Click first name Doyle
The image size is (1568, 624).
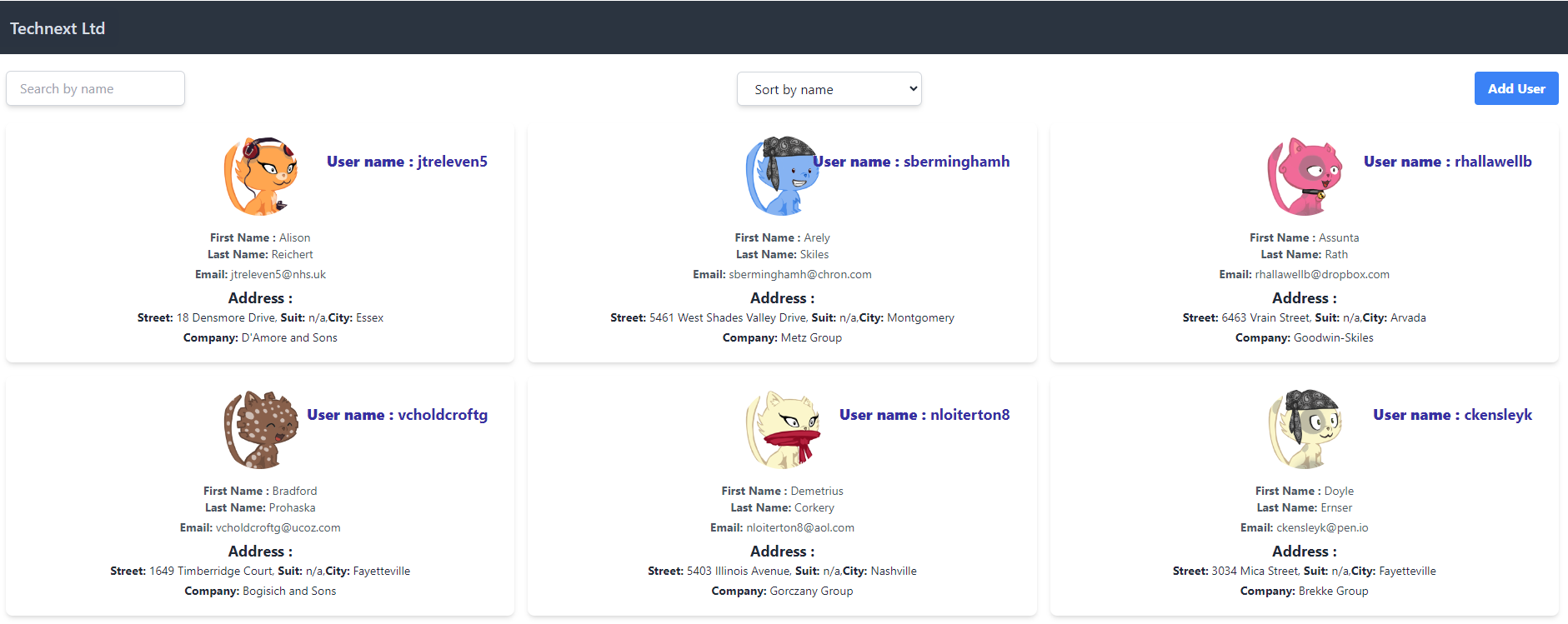(1339, 491)
